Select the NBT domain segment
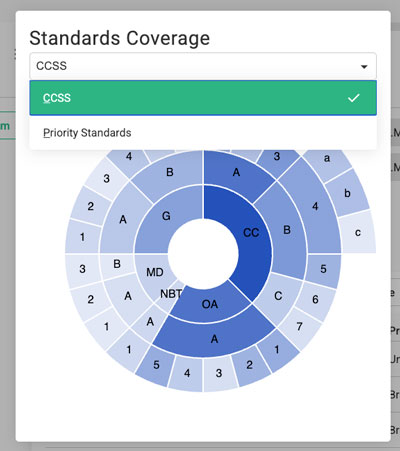Image resolution: width=400 pixels, height=451 pixels. click(x=171, y=294)
